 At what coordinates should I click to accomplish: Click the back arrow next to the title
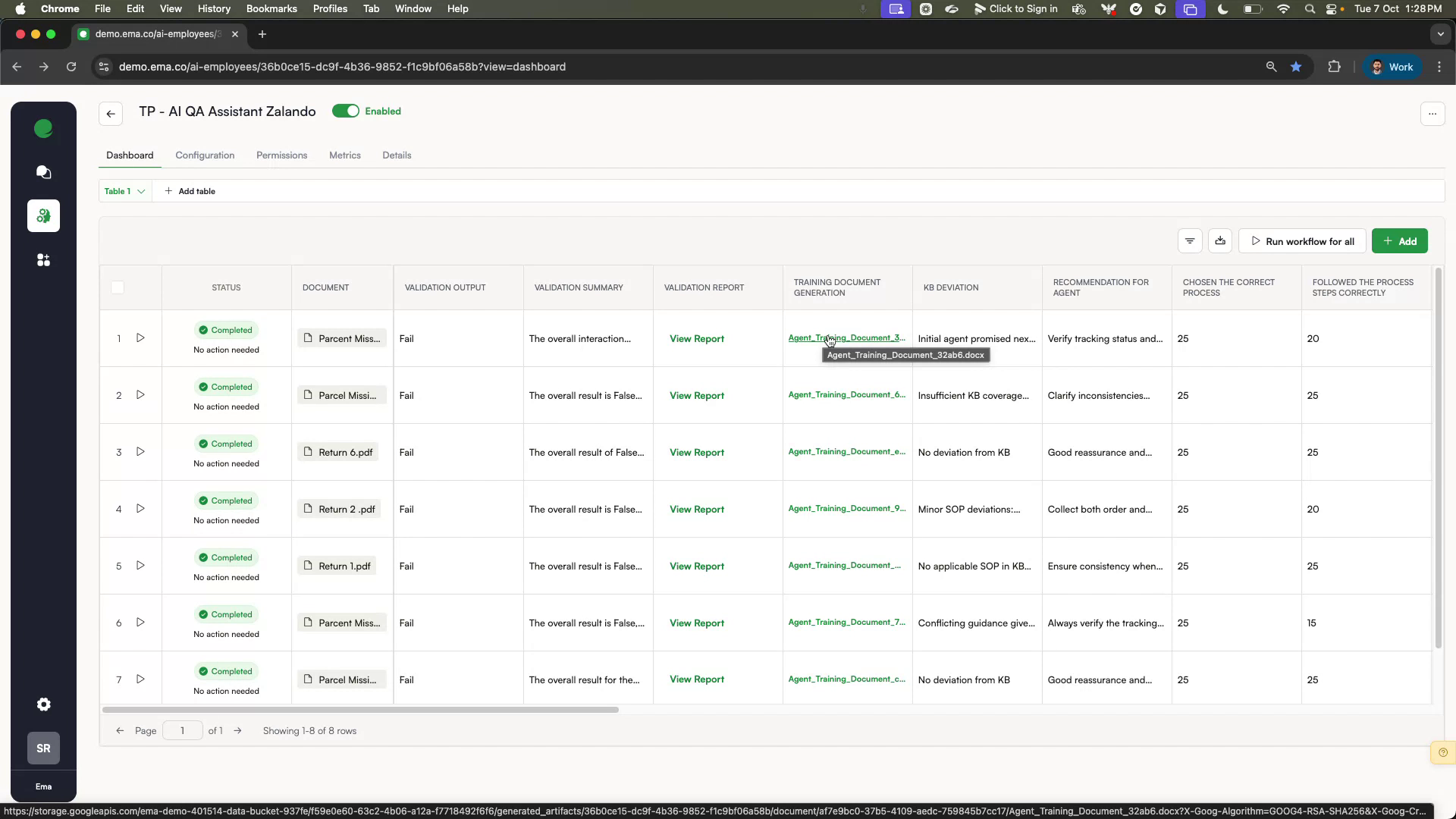(x=110, y=114)
